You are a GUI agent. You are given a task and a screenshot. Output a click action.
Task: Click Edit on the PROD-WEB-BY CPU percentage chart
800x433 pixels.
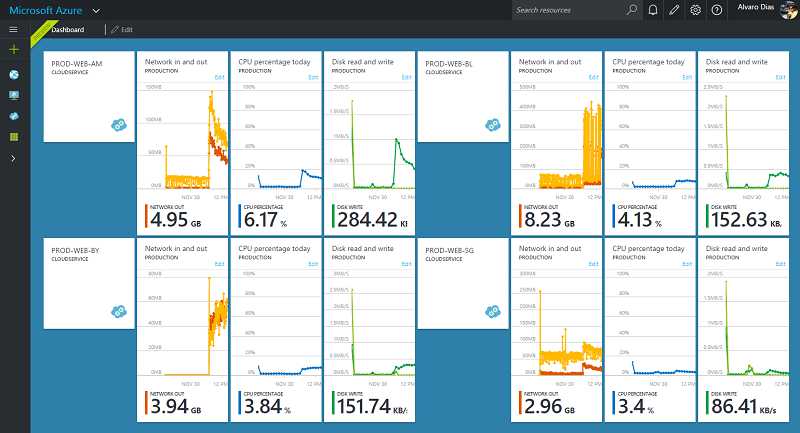pos(313,264)
